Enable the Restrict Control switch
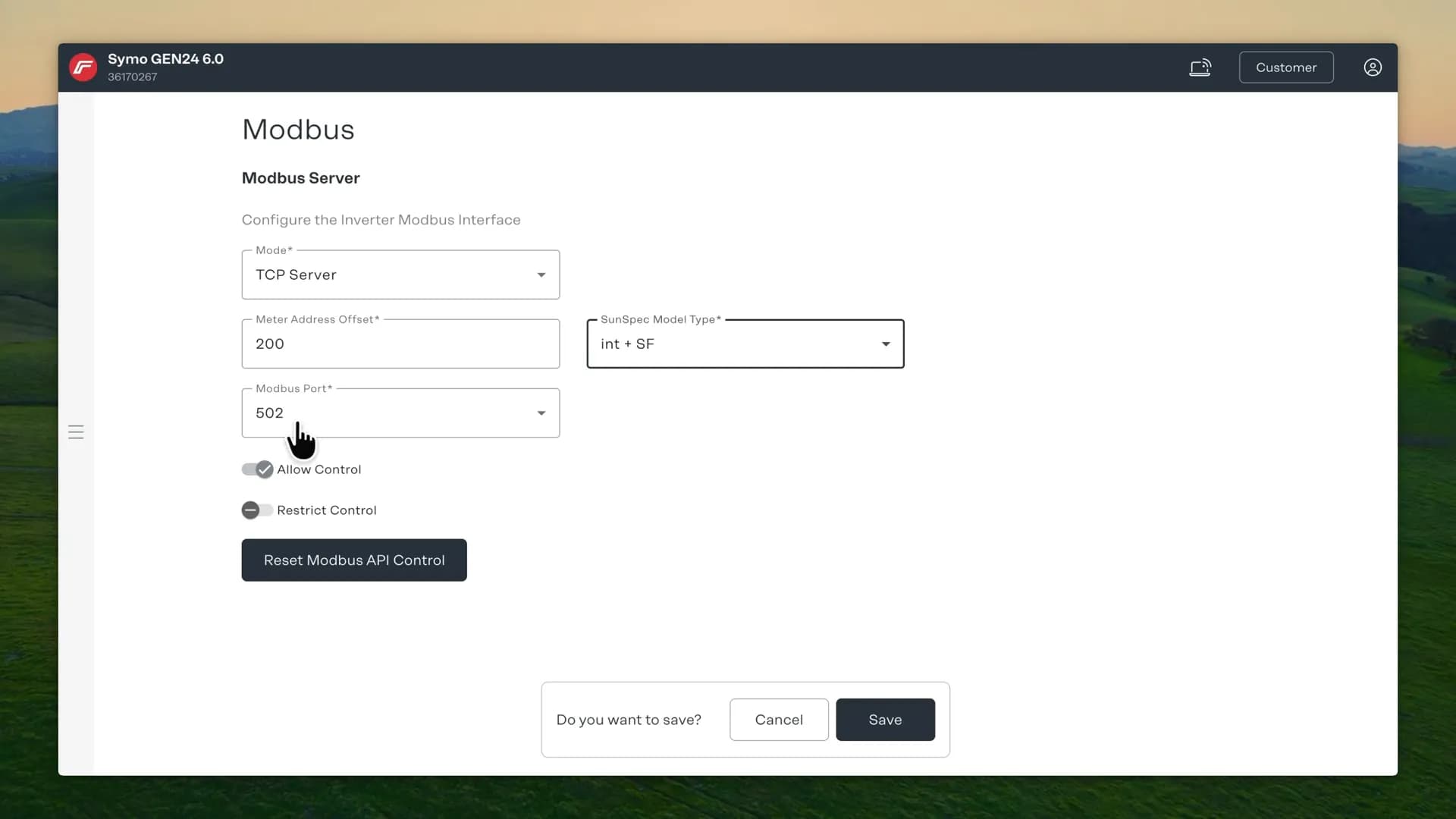This screenshot has width=1456, height=819. [x=257, y=510]
